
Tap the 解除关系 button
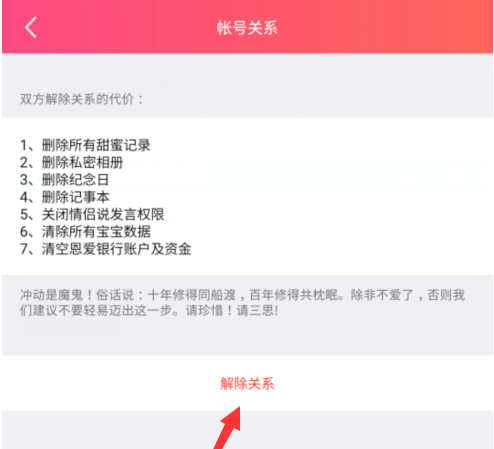(247, 384)
